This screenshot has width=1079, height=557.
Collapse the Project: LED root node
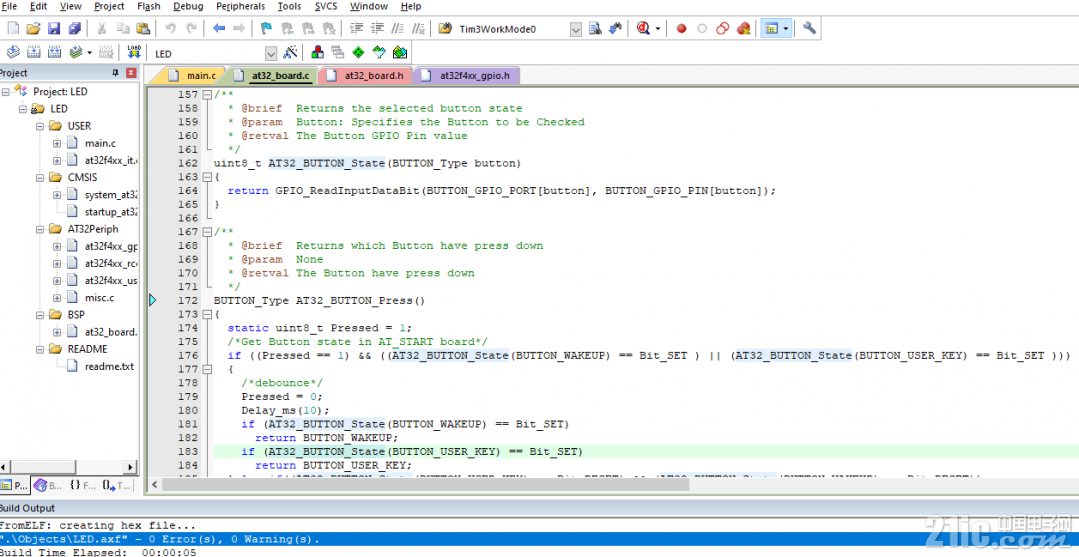(x=6, y=92)
